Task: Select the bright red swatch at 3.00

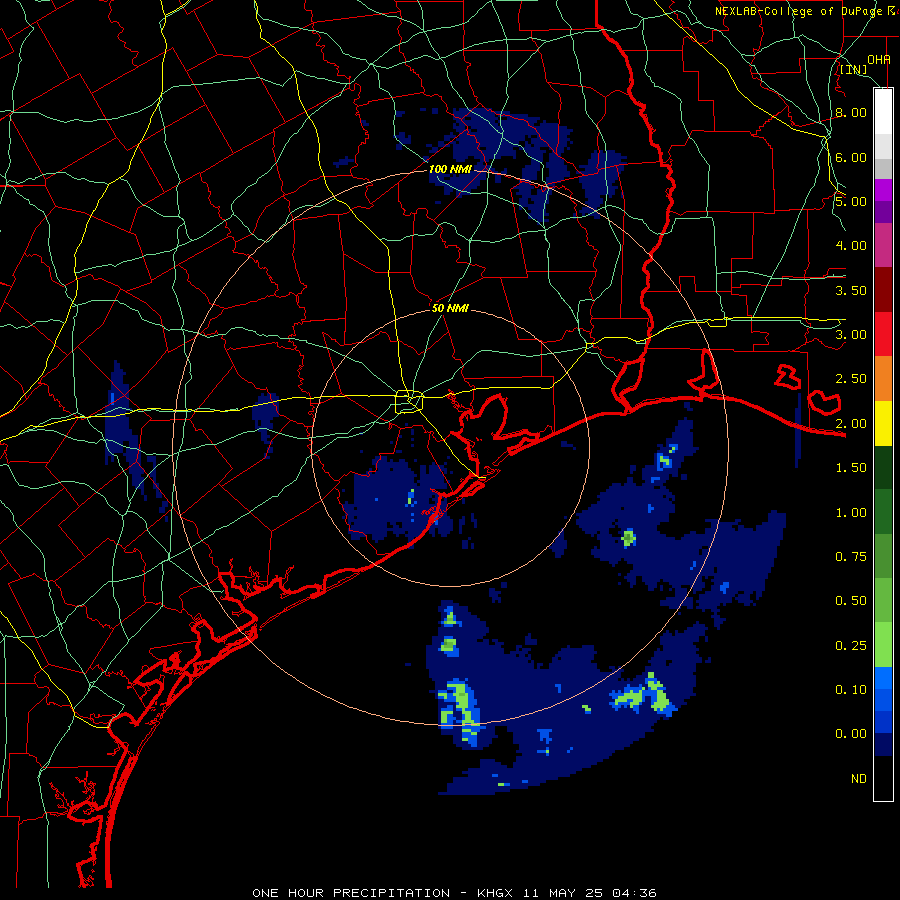Action: click(x=883, y=334)
